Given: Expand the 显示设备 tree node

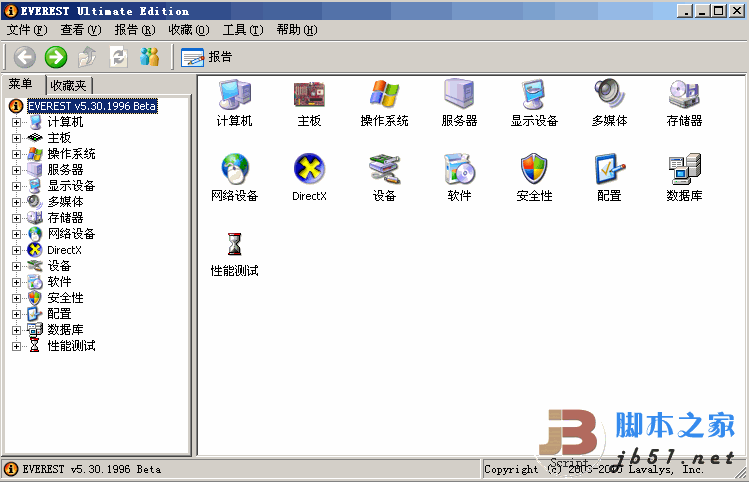Looking at the screenshot, I should (16, 186).
